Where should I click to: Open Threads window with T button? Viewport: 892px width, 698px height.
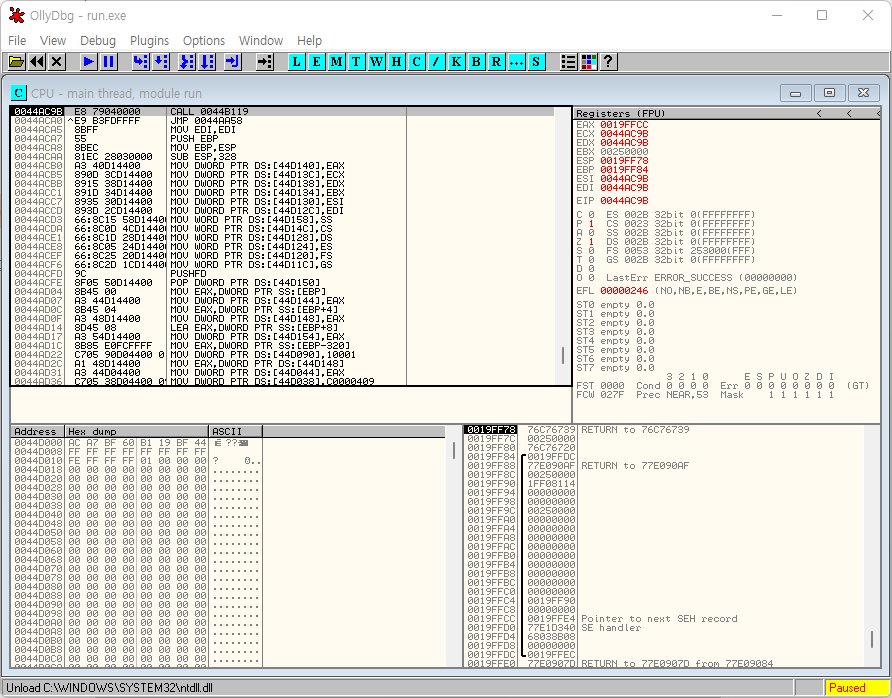[356, 61]
